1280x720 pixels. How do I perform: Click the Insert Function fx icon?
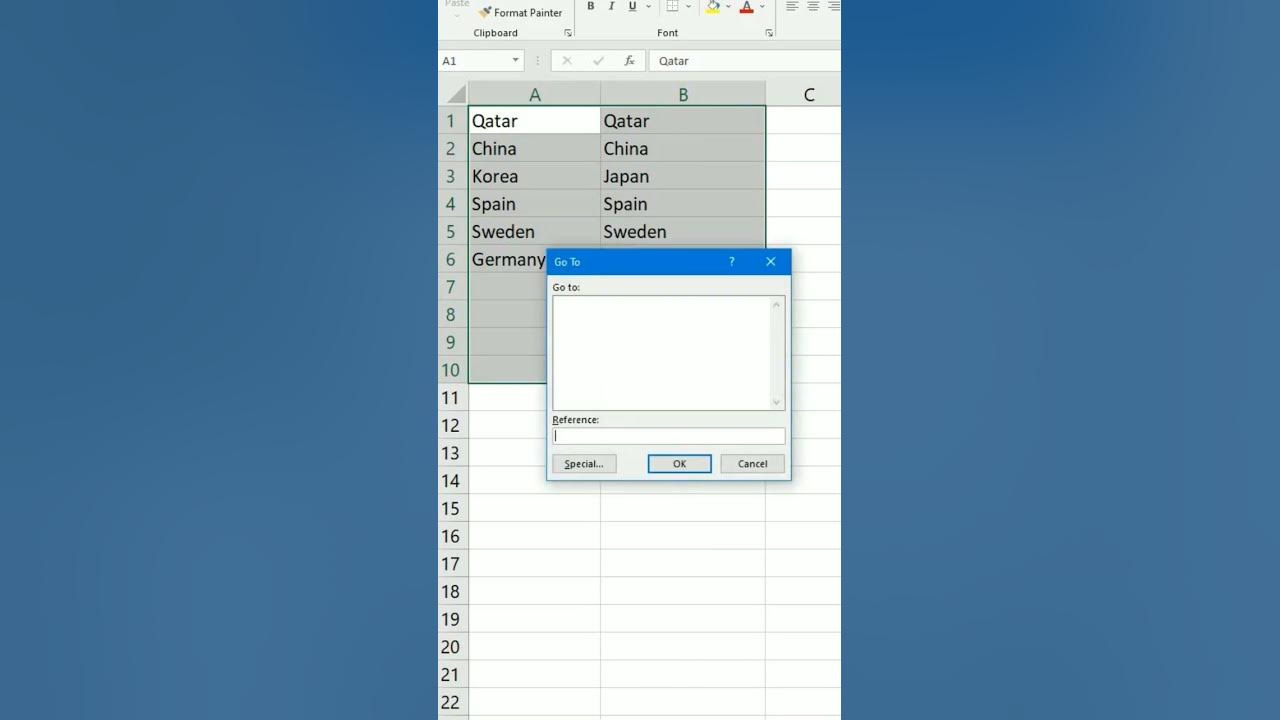(x=629, y=61)
